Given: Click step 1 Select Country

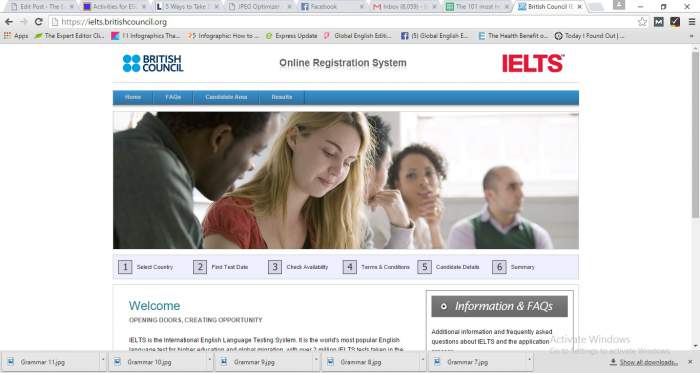Looking at the screenshot, I should (x=146, y=267).
